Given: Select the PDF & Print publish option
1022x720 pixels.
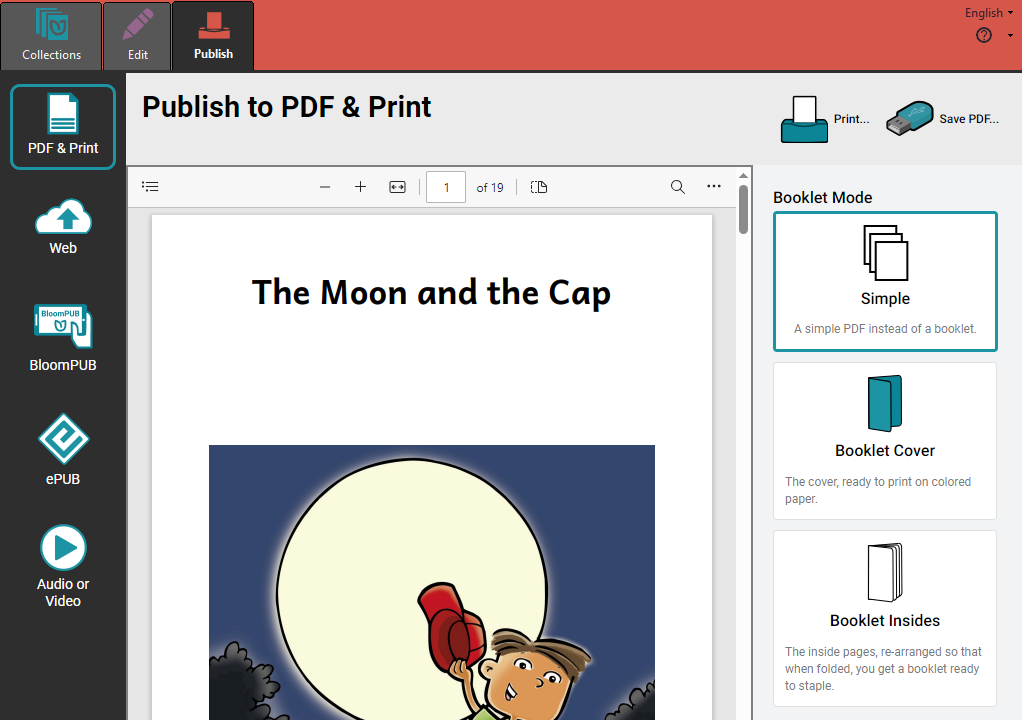Looking at the screenshot, I should click(x=63, y=126).
